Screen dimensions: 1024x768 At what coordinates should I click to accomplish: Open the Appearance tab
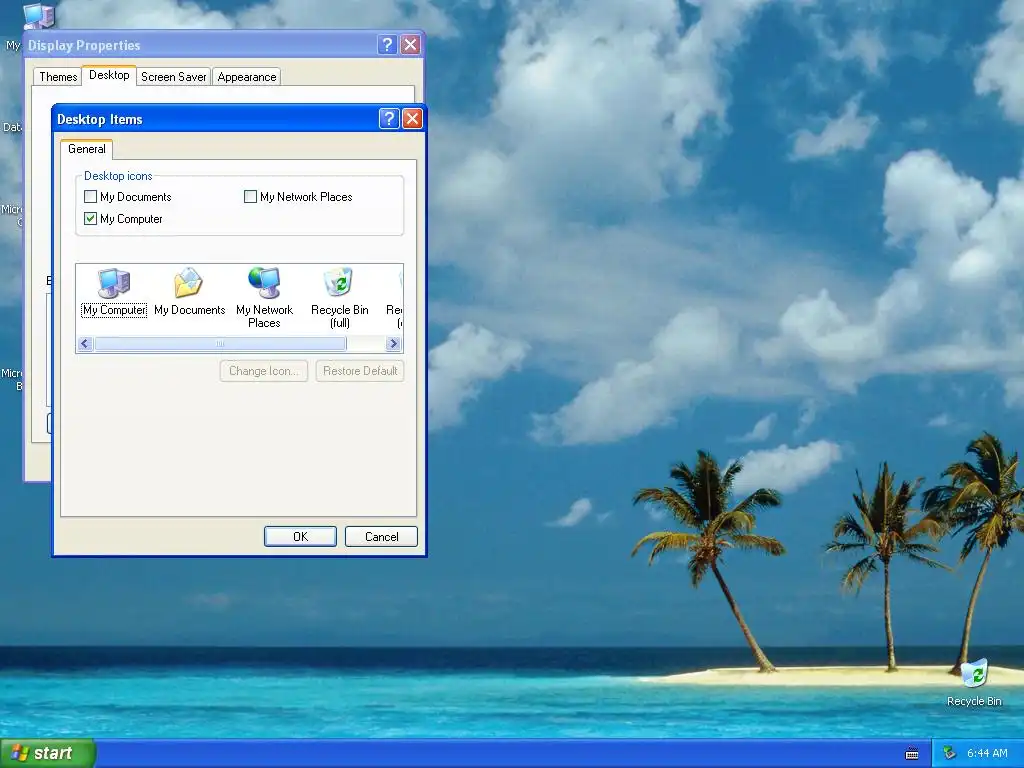[247, 77]
